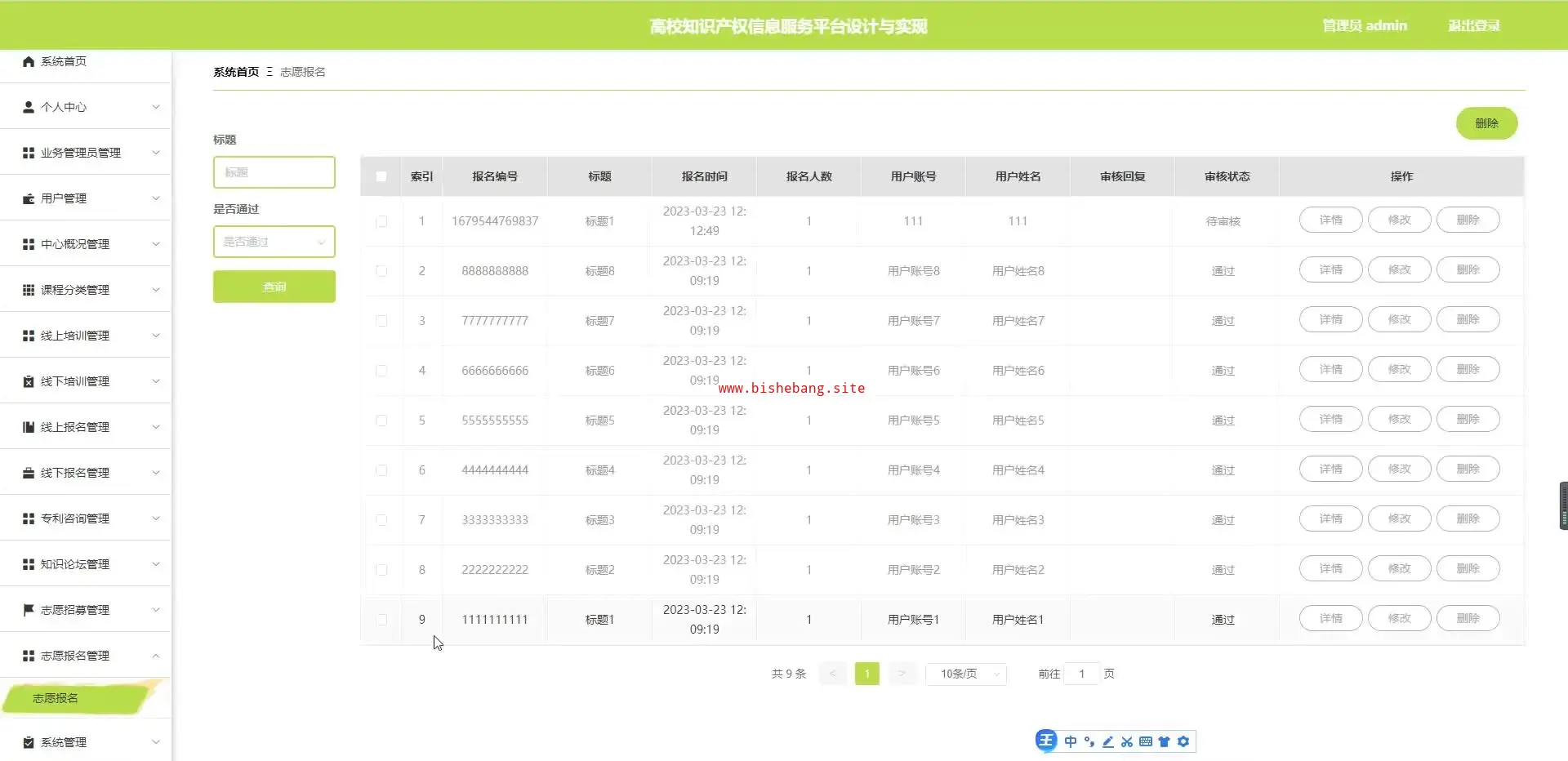
Task: Click 退出登录 to log out
Action: tap(1474, 25)
